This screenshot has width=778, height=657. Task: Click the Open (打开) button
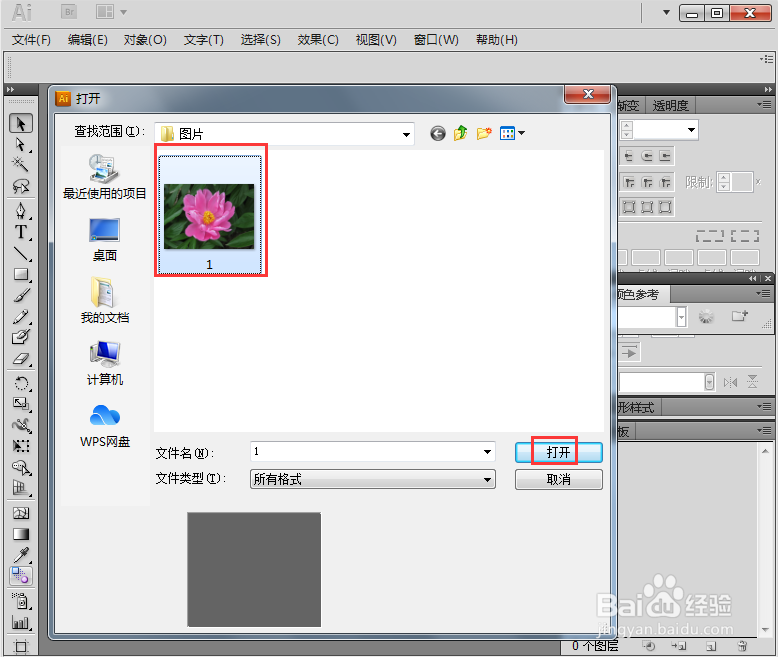tap(559, 452)
